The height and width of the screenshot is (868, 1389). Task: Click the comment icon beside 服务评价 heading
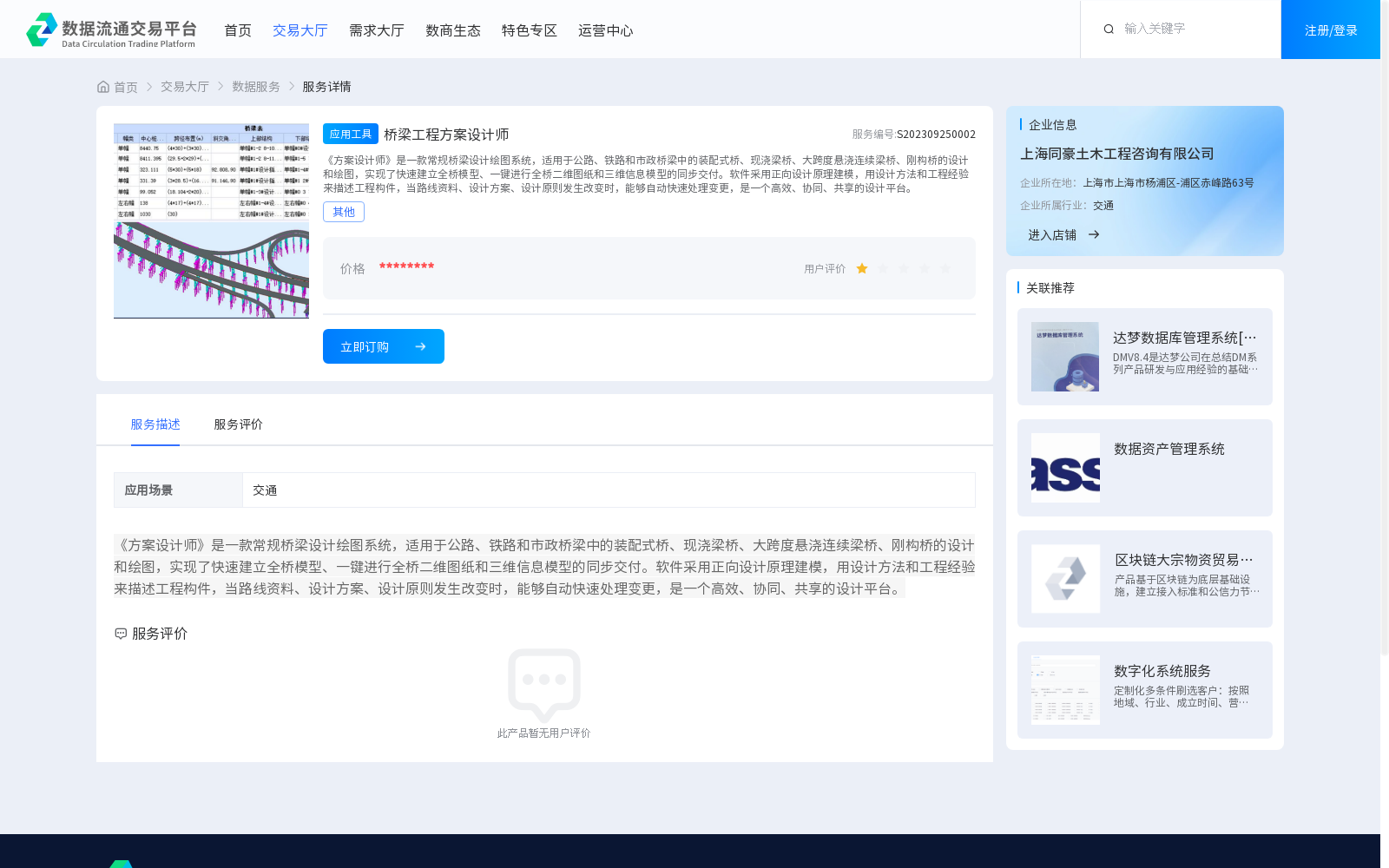121,634
